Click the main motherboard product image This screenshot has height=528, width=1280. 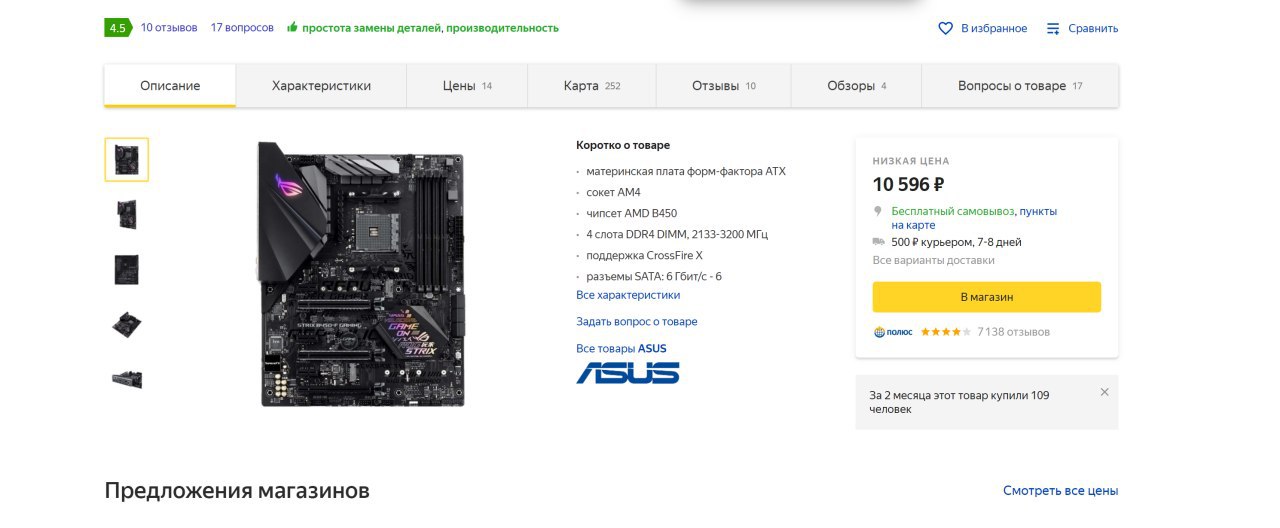point(362,274)
